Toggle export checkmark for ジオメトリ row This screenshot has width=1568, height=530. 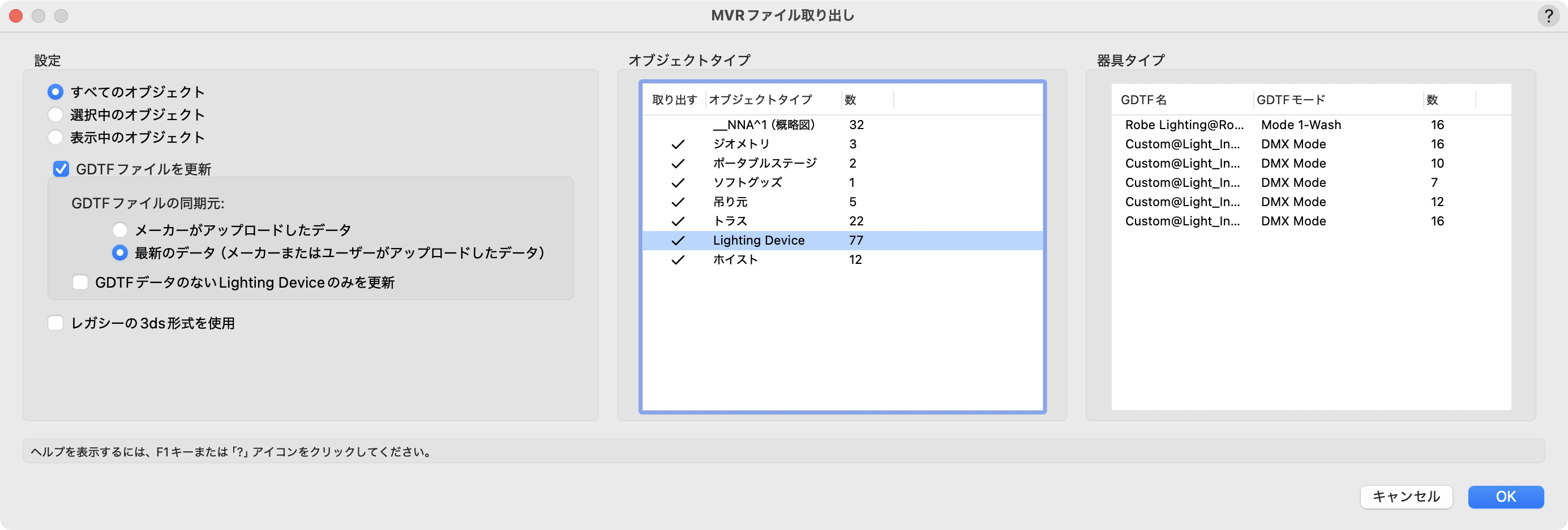tap(678, 144)
